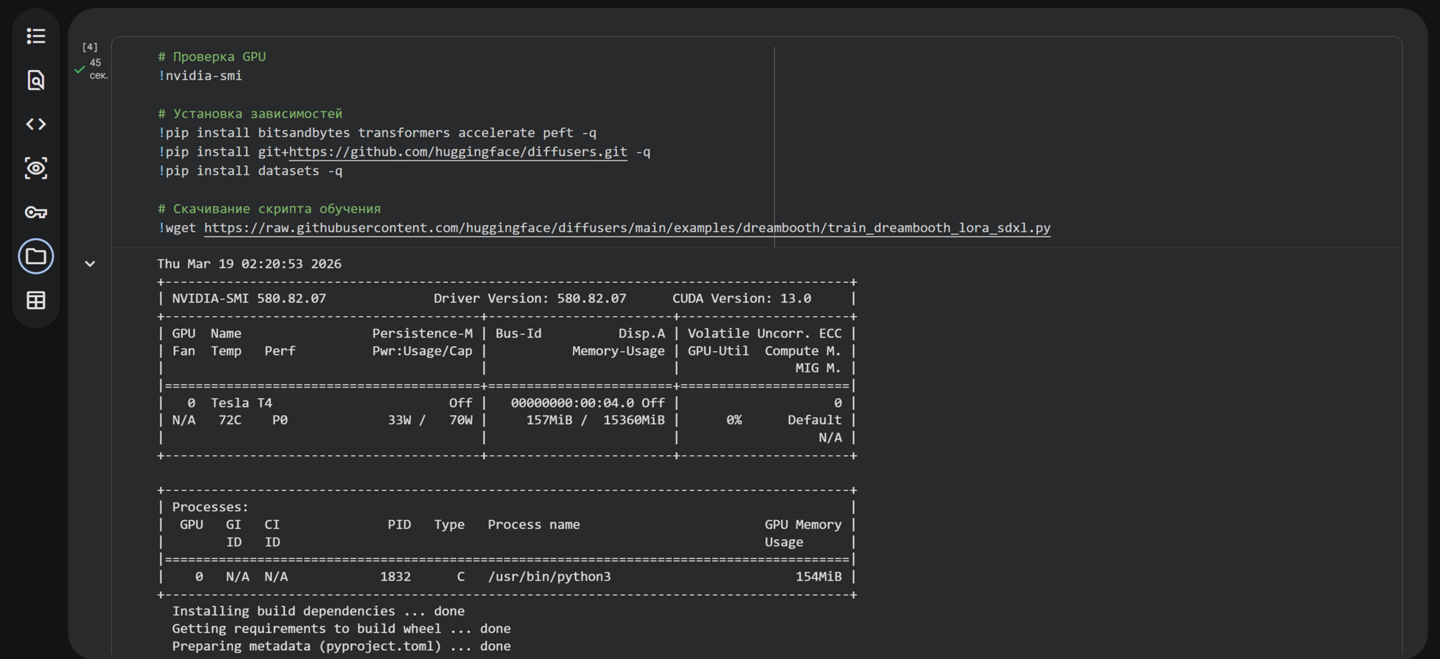The height and width of the screenshot is (659, 1440).
Task: Click the green execution success checkmark
Action: pyautogui.click(x=80, y=69)
